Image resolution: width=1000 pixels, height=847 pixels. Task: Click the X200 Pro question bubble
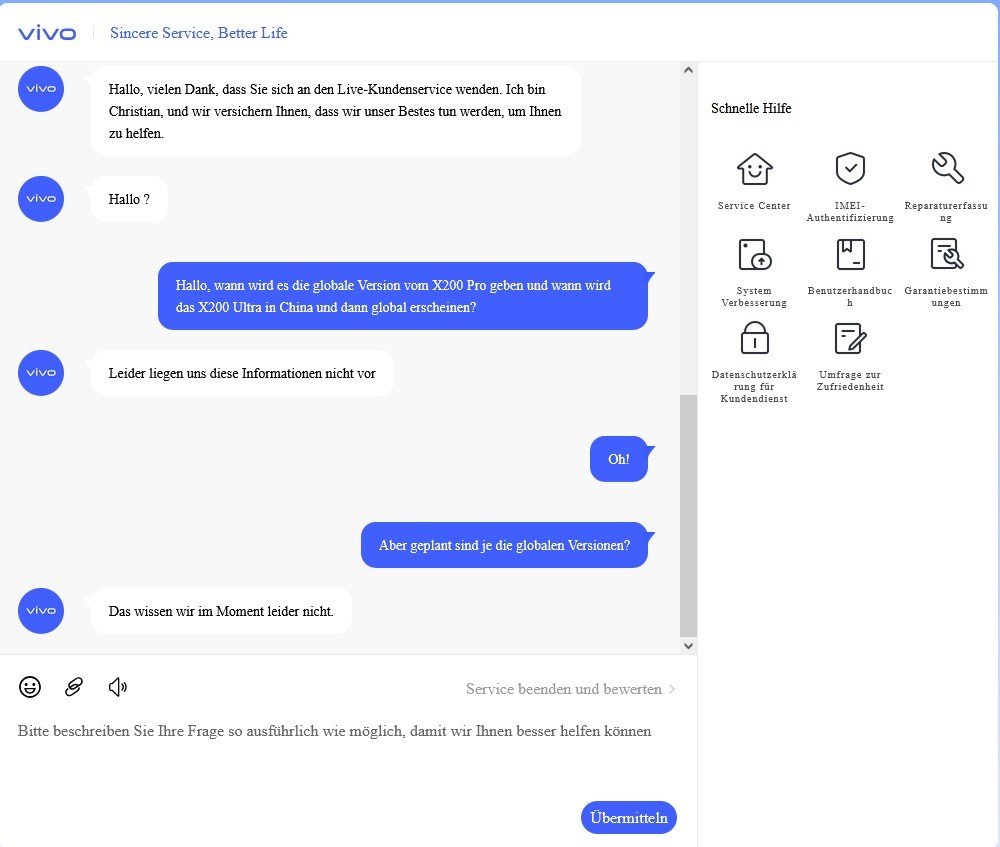403,296
